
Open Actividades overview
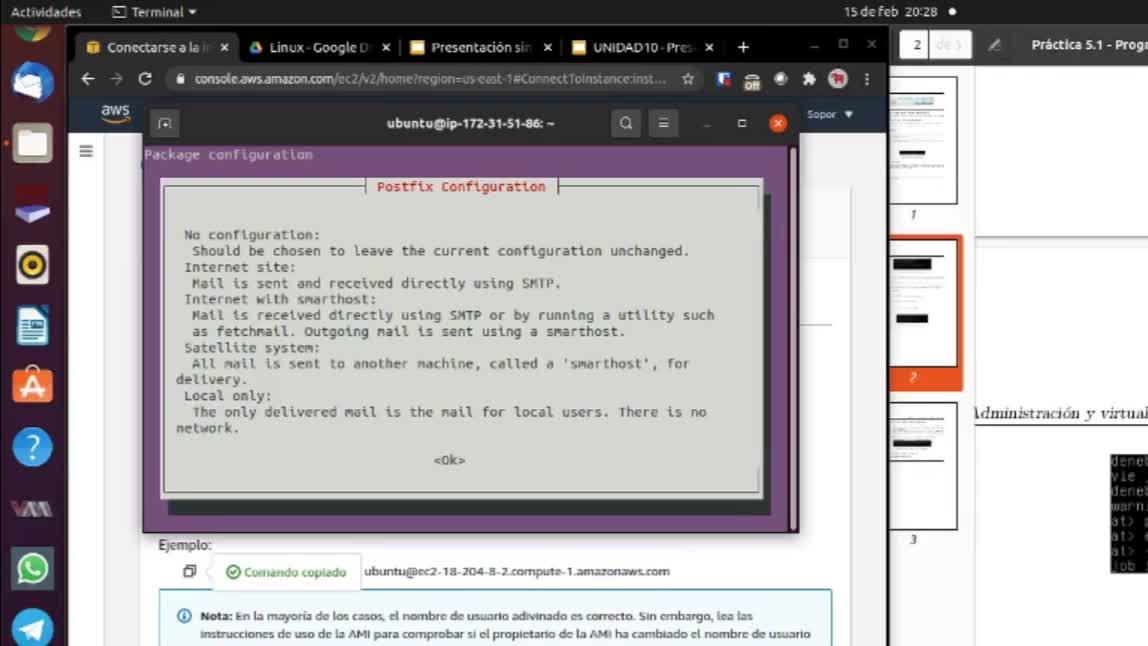45,12
